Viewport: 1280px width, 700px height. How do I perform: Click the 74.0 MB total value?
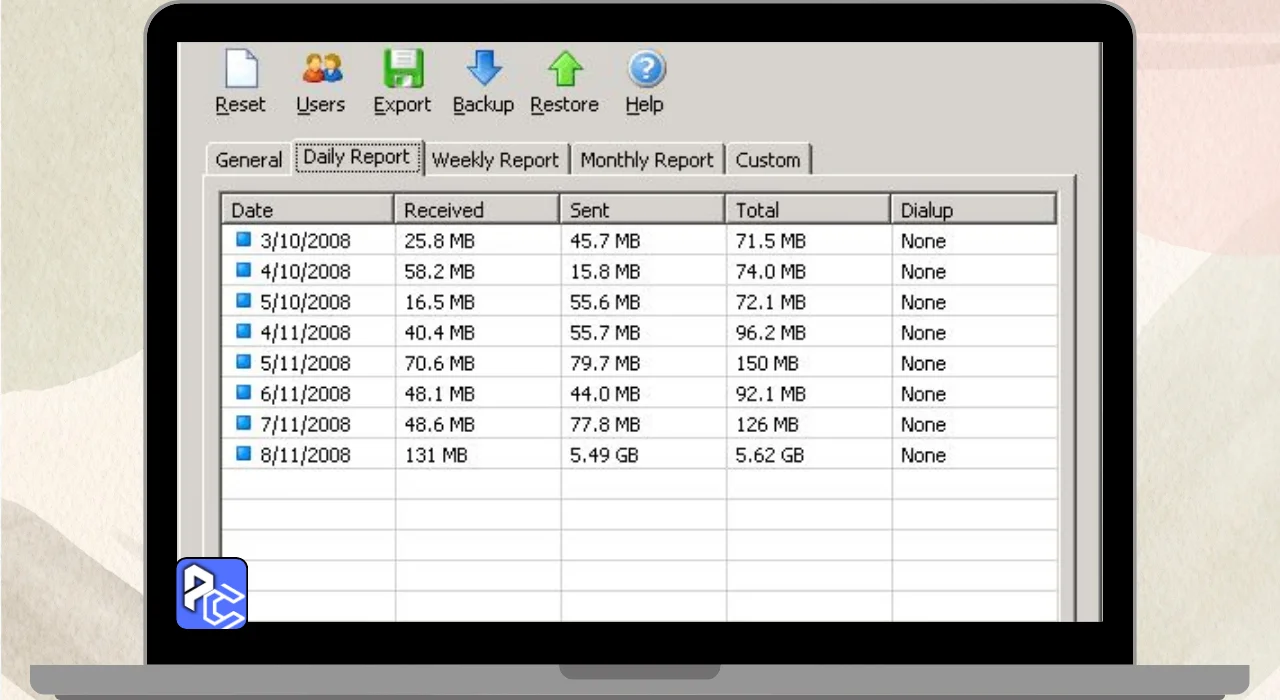click(x=770, y=271)
